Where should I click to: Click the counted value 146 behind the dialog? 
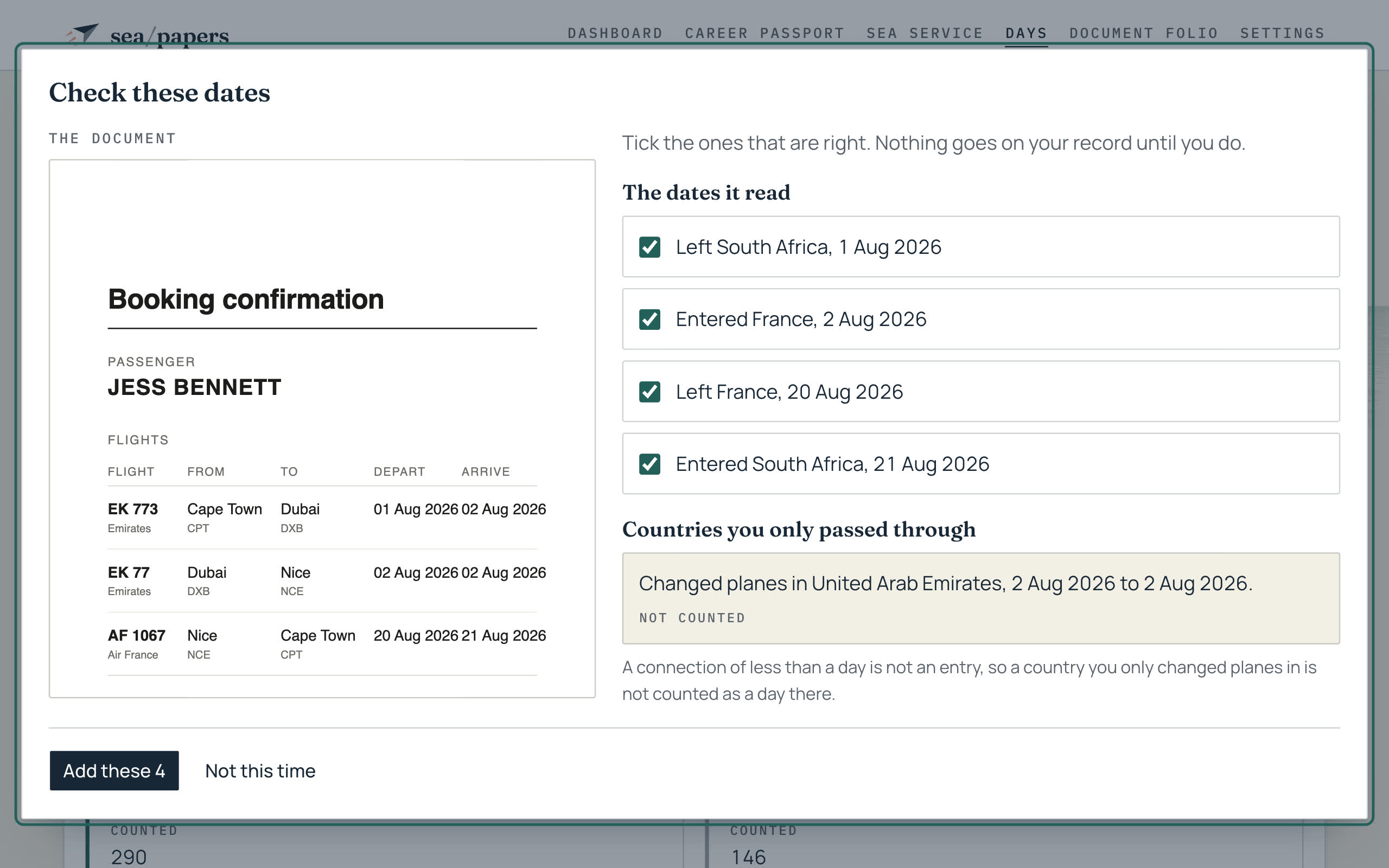[748, 857]
